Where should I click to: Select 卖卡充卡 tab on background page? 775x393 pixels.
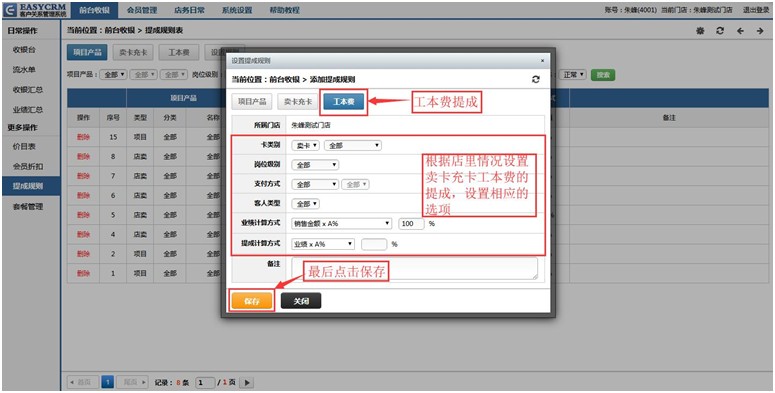click(x=133, y=52)
